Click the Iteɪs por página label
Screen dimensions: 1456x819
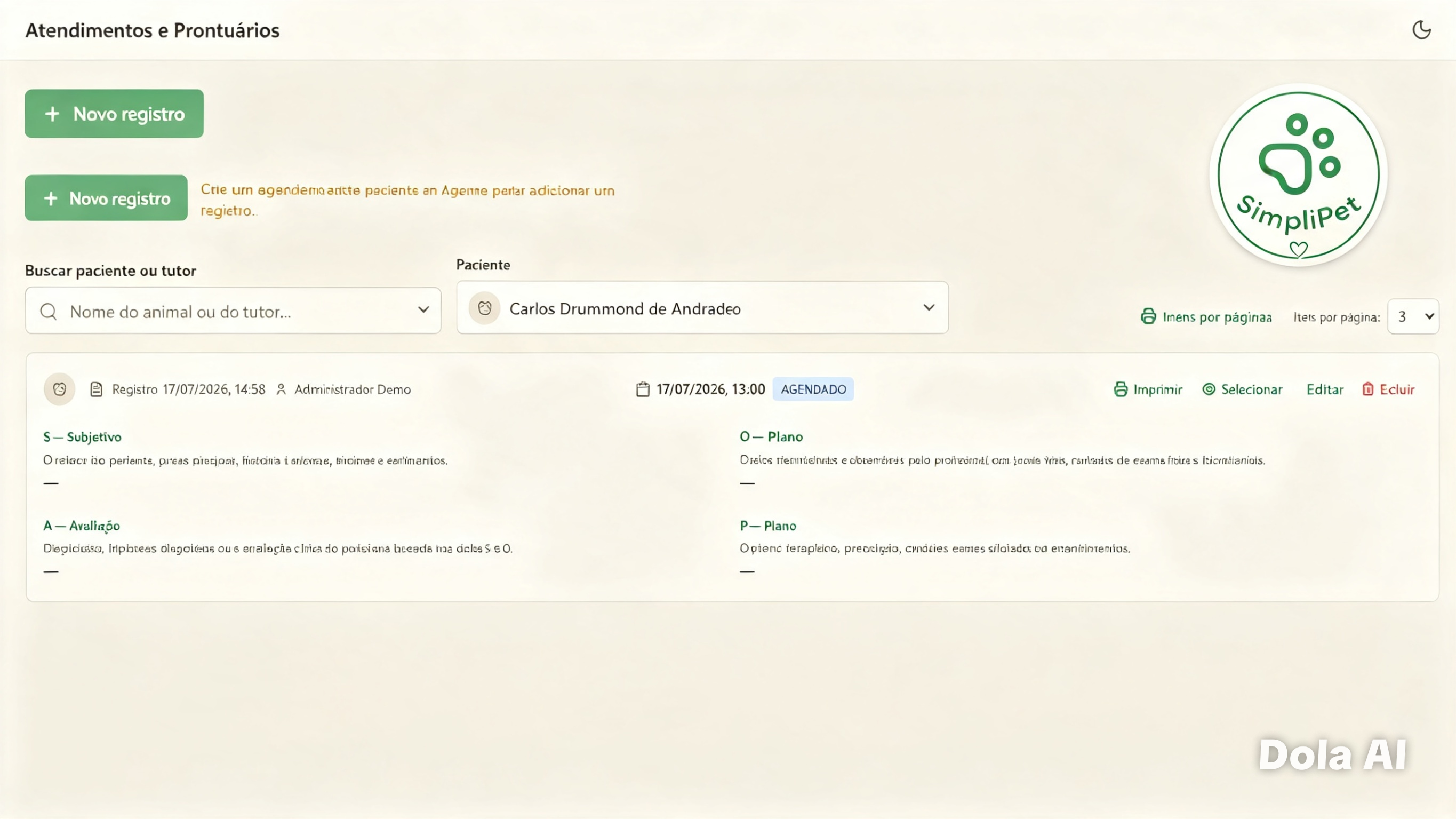tap(1337, 317)
